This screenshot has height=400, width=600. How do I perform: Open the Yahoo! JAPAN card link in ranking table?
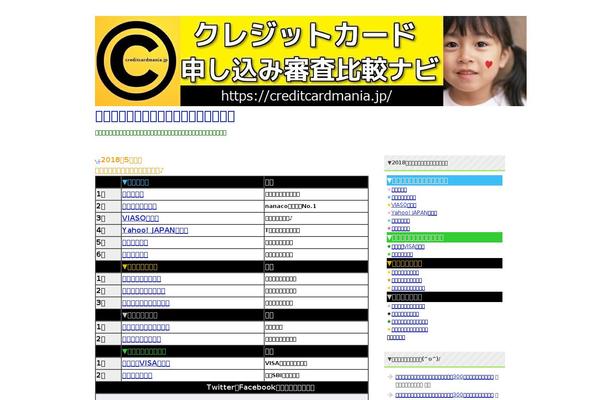click(155, 230)
